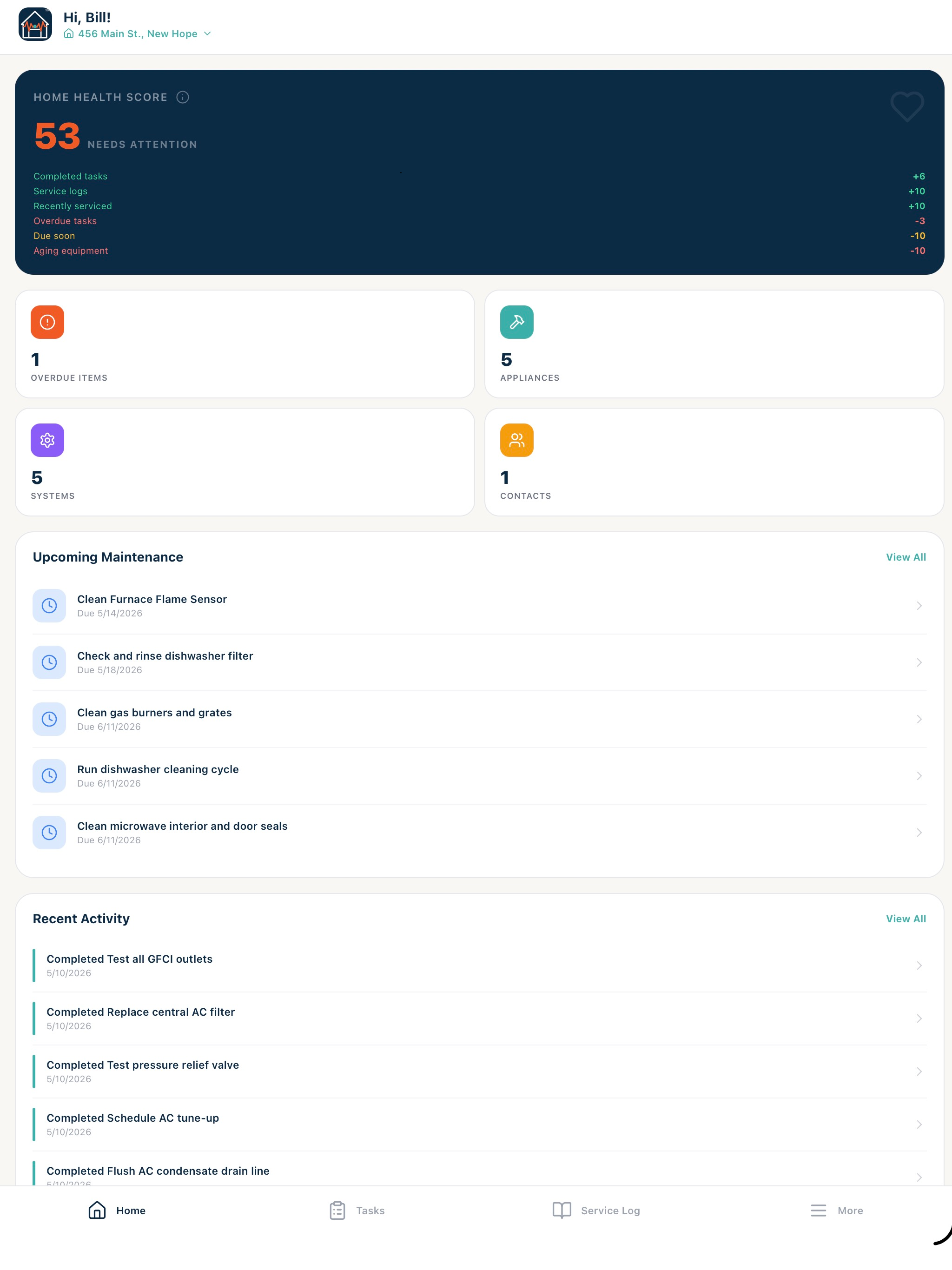952x1270 pixels.
Task: Click the Tasks clipboard icon
Action: [337, 1210]
